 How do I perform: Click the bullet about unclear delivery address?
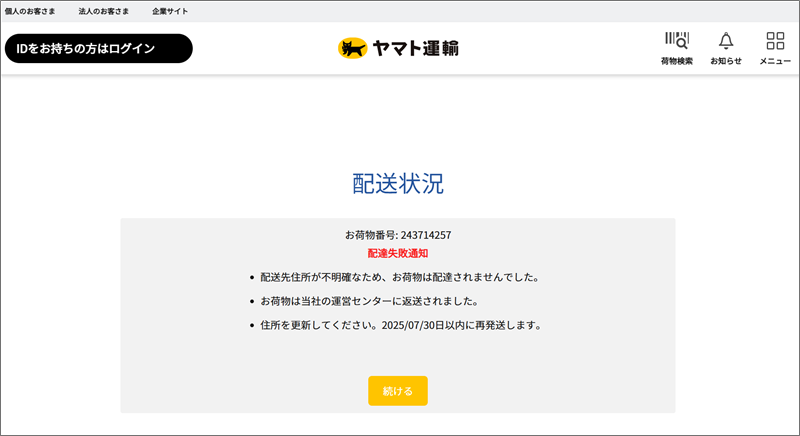pos(400,277)
